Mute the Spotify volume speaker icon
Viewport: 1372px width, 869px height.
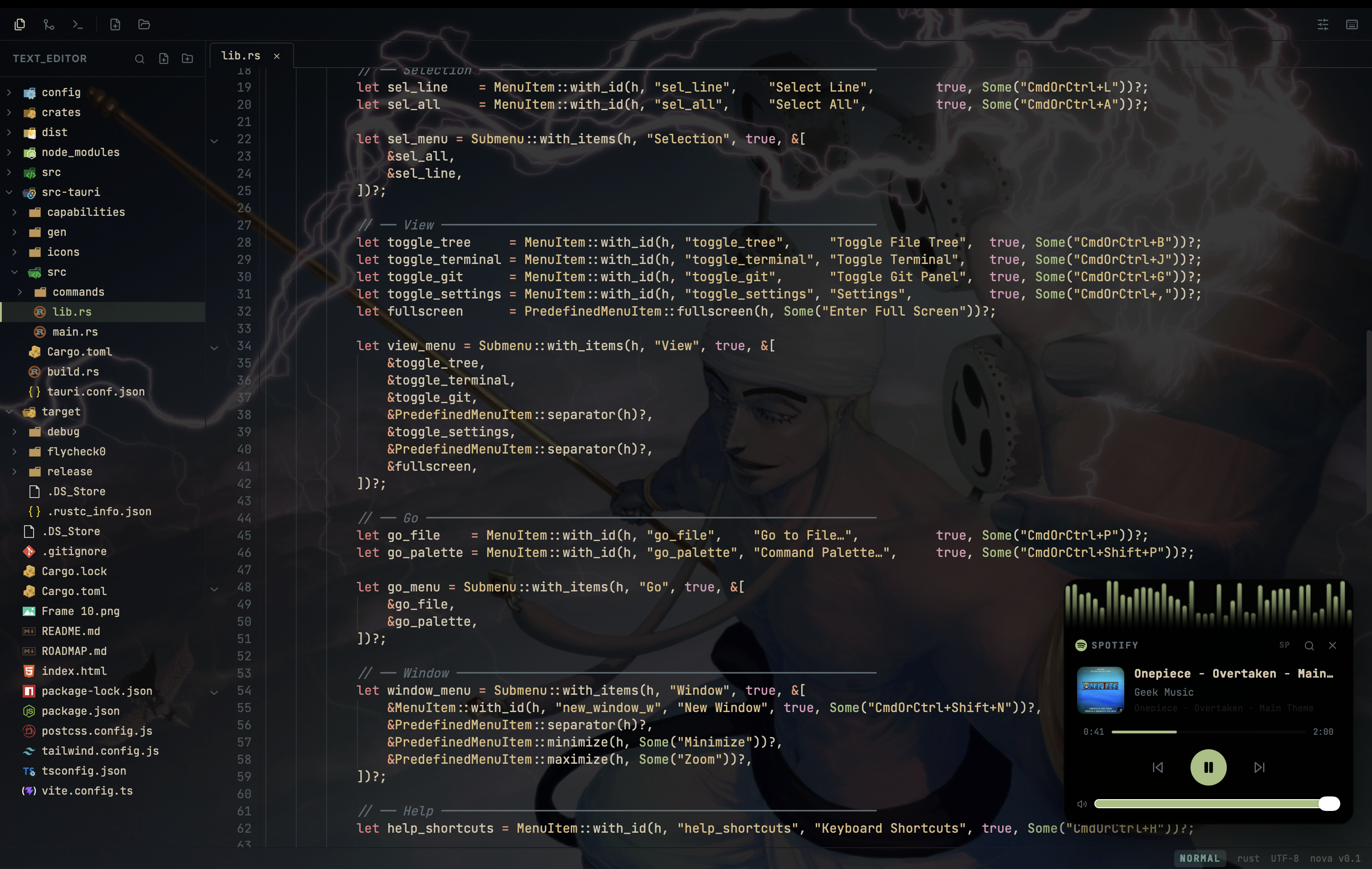point(1082,804)
